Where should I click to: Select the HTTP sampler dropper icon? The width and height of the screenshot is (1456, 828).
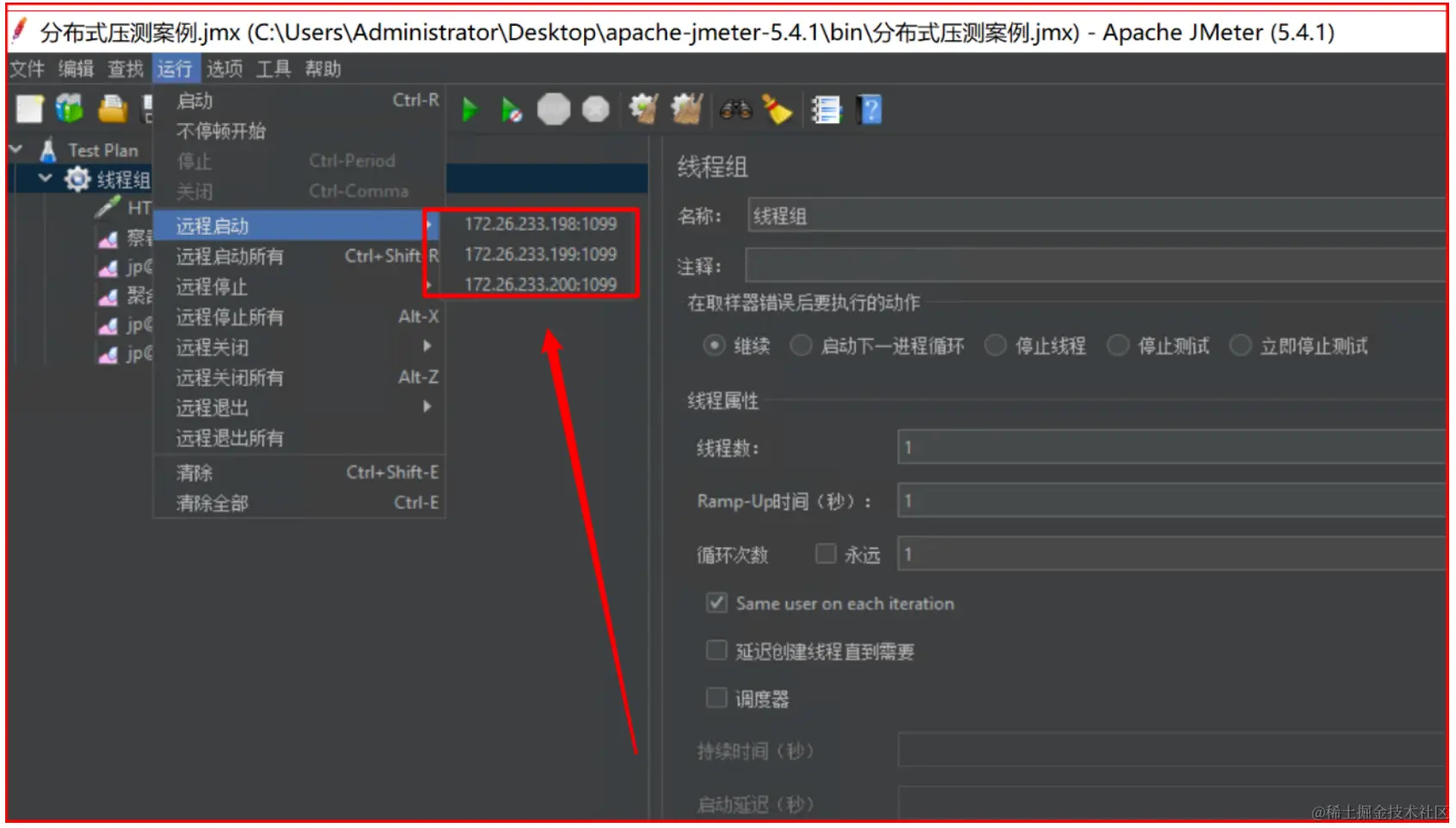[x=108, y=207]
